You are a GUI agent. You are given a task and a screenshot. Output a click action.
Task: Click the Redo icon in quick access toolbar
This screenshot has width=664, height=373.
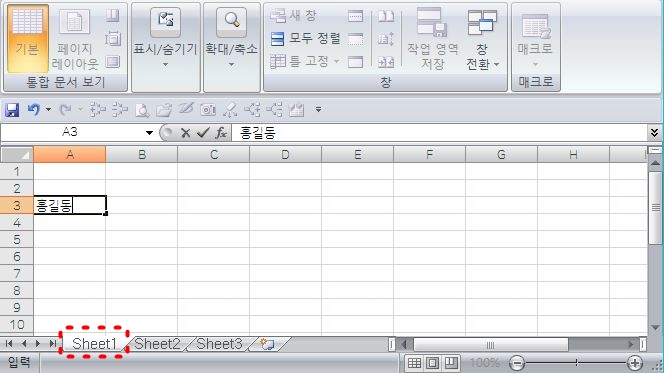[x=66, y=110]
